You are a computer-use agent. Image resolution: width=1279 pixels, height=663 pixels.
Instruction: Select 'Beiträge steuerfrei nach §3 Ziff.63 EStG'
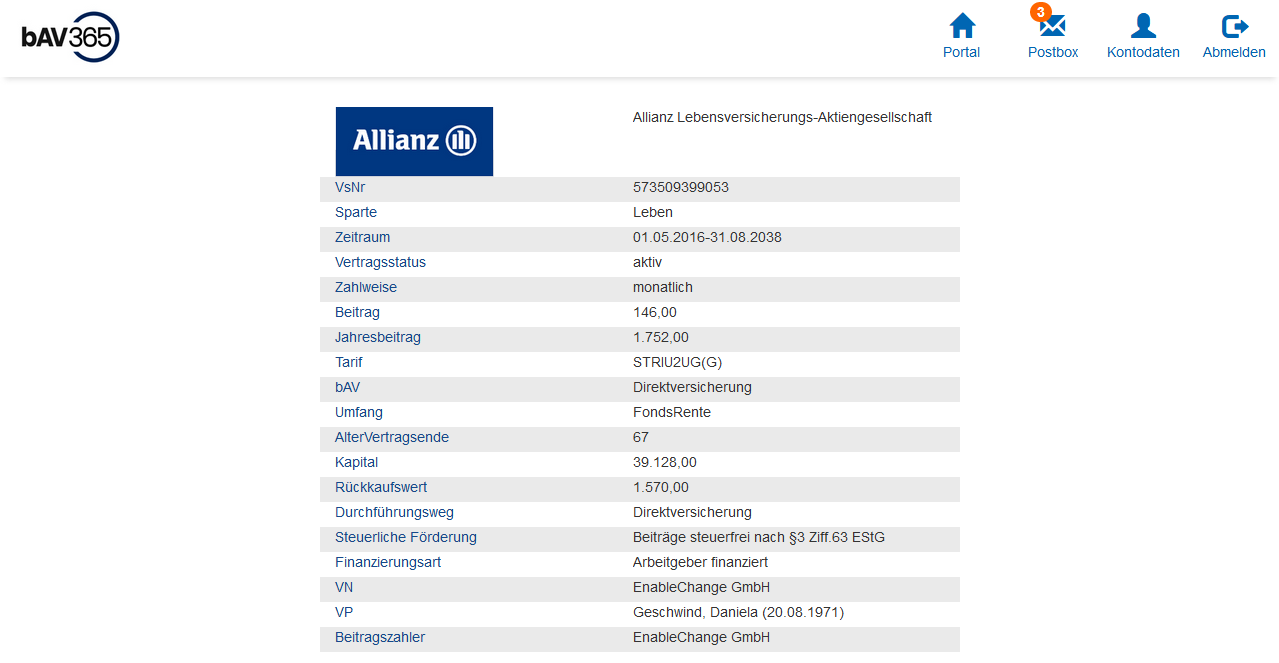759,538
